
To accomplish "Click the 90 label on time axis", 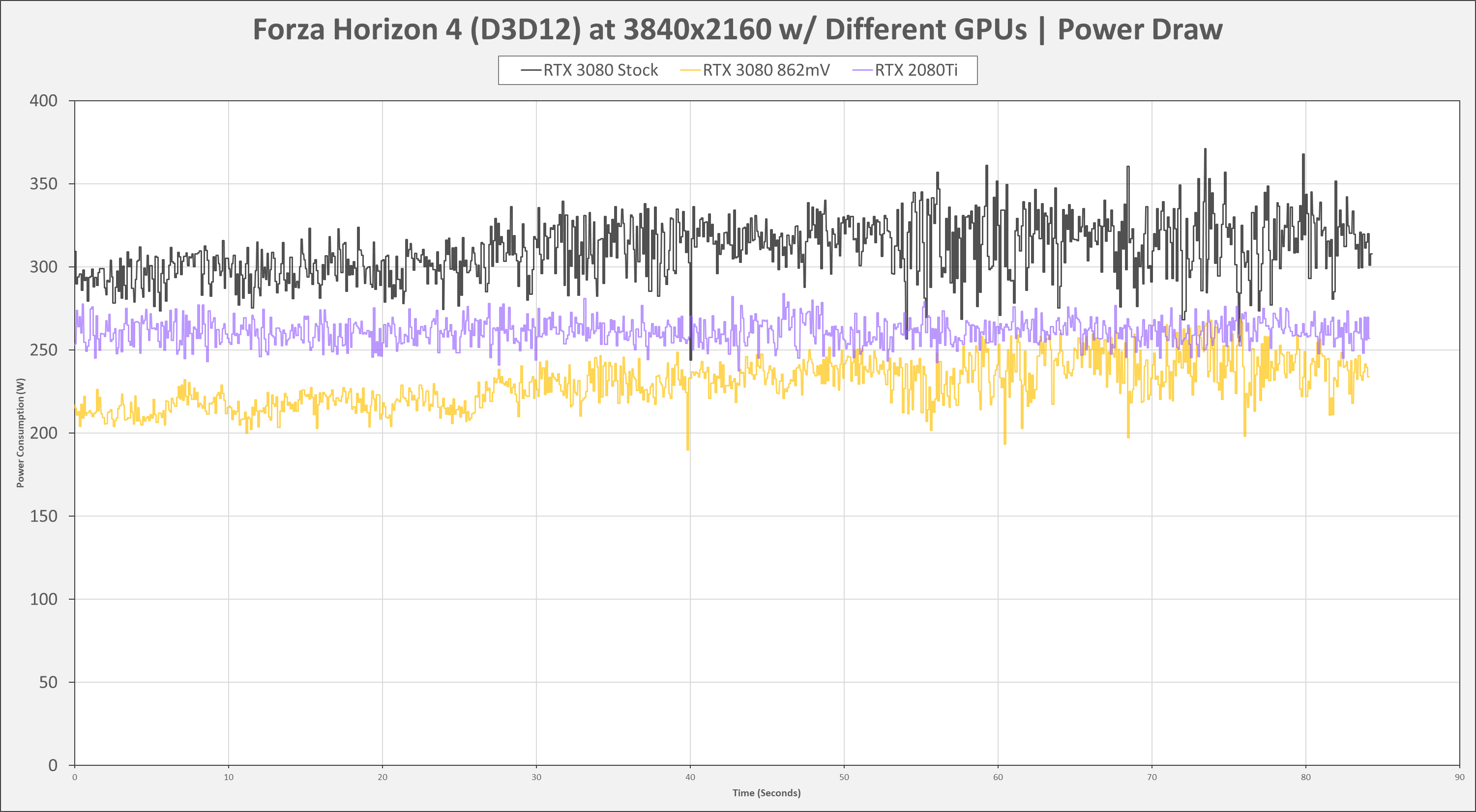I will point(1459,778).
